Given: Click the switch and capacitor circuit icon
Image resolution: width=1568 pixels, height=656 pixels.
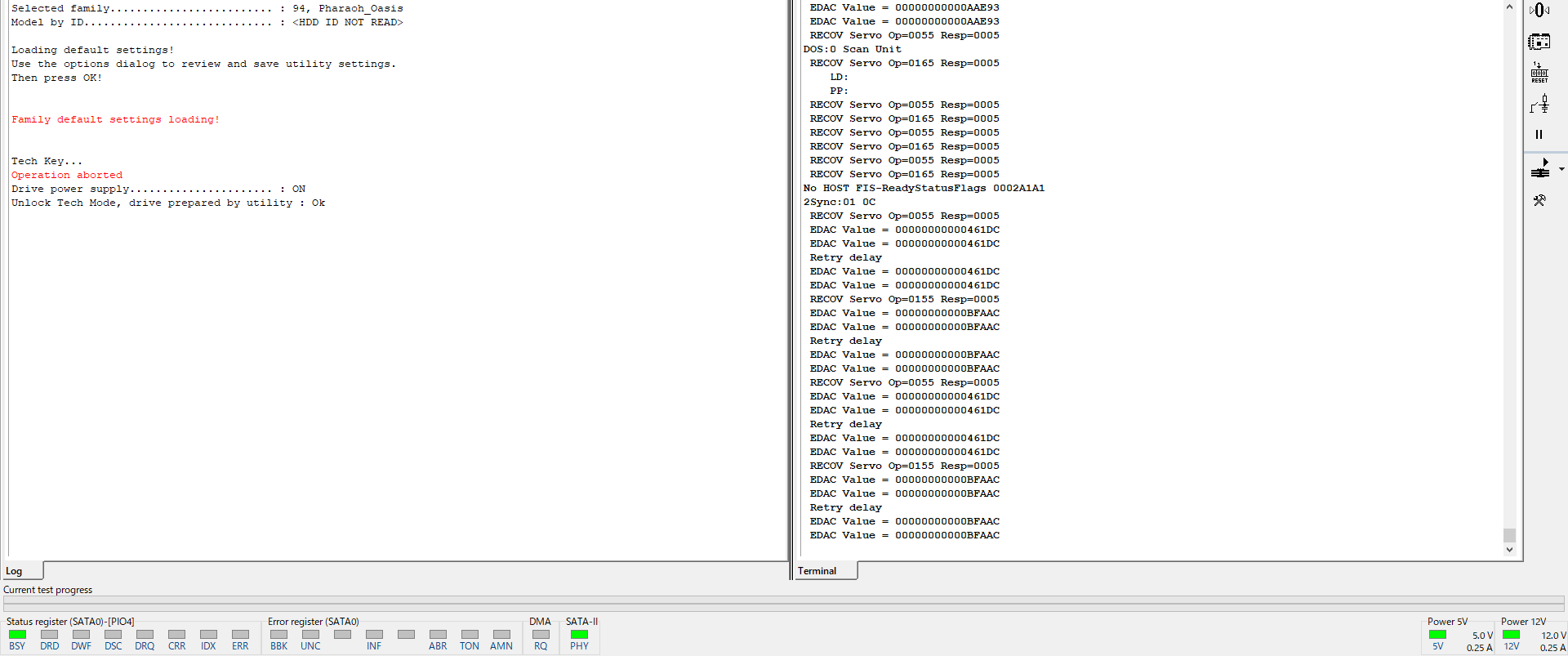Looking at the screenshot, I should point(1539,104).
